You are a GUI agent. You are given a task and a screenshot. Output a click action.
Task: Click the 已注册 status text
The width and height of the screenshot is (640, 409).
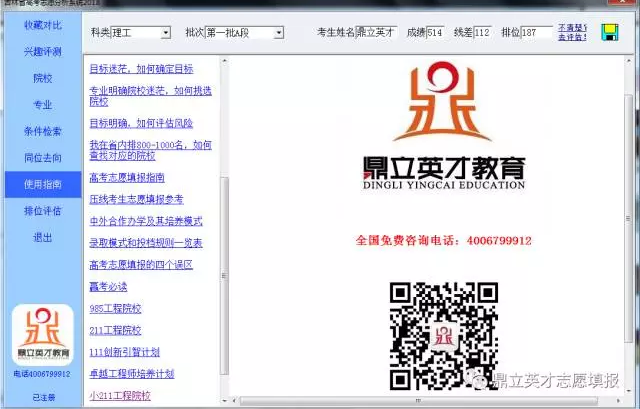point(44,397)
